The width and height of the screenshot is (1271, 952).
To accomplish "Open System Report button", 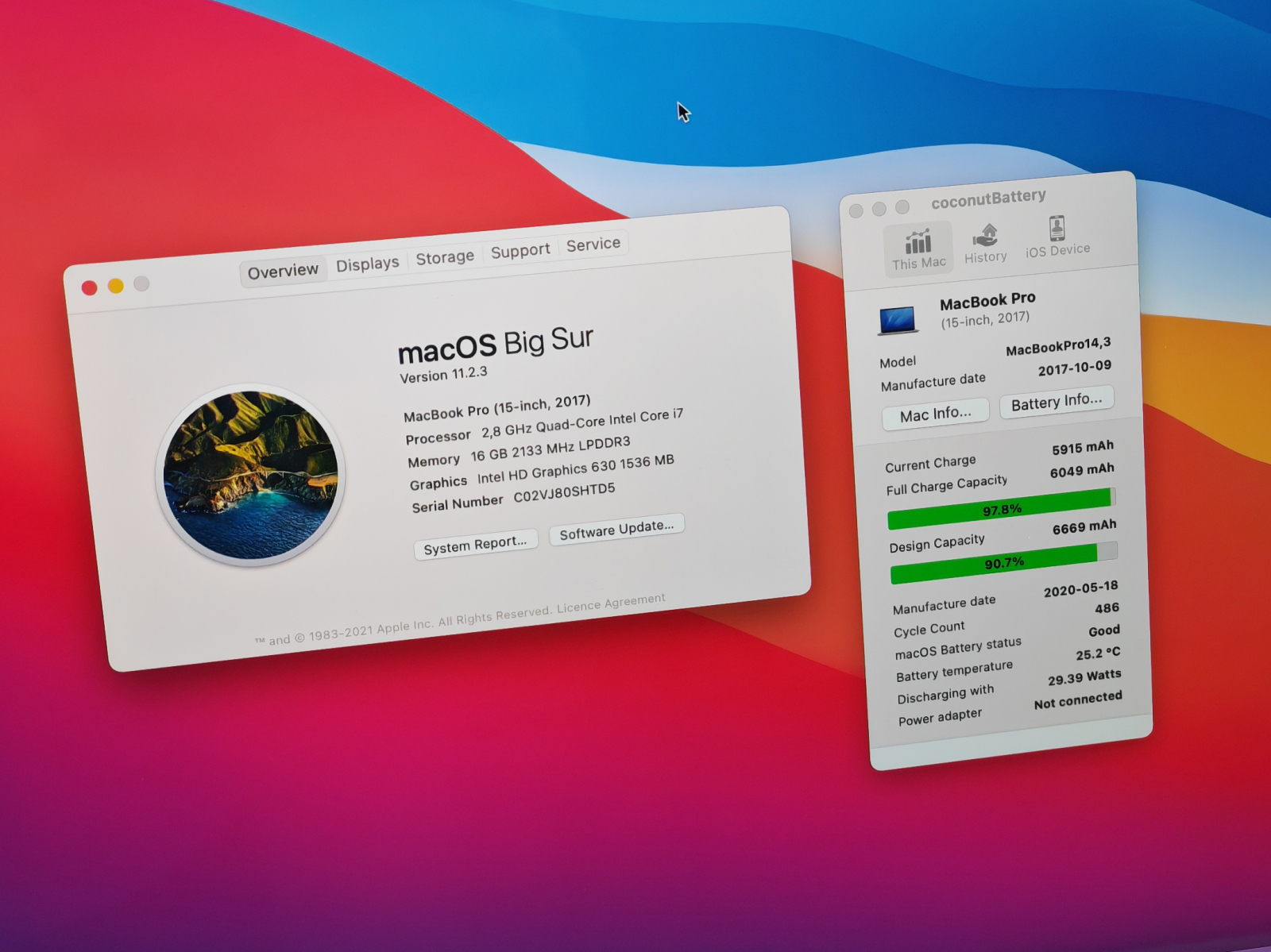I will click(475, 545).
